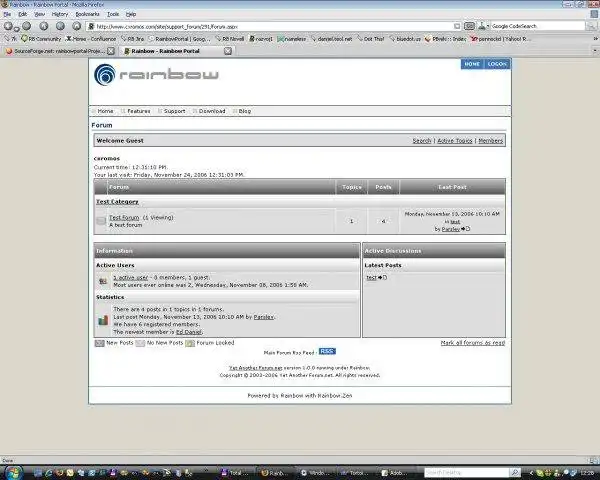Expand the bookmarks toolbar overflow chevron
Viewport: 600px width, 480px height.
tap(595, 39)
